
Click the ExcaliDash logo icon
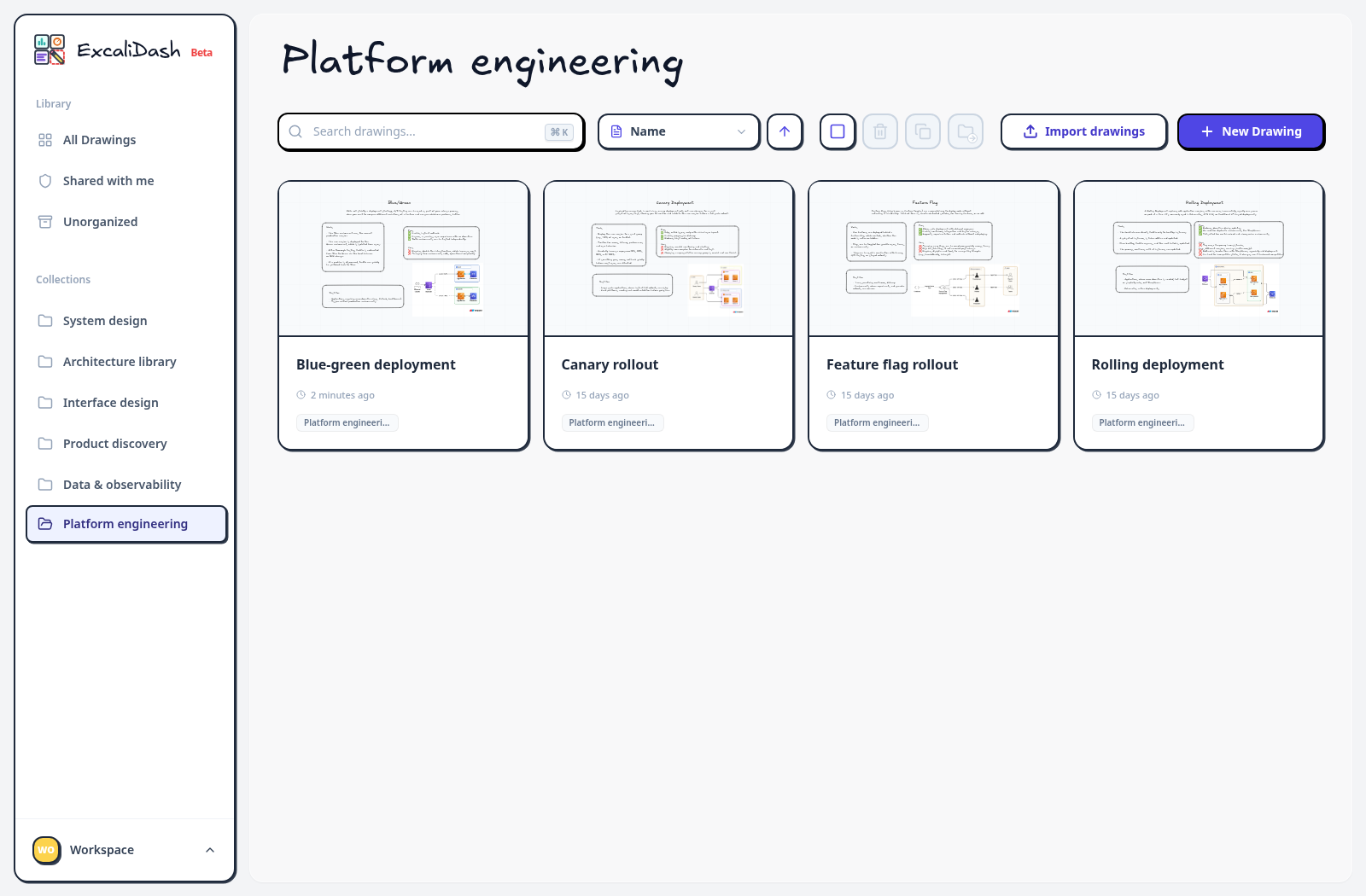(x=50, y=49)
